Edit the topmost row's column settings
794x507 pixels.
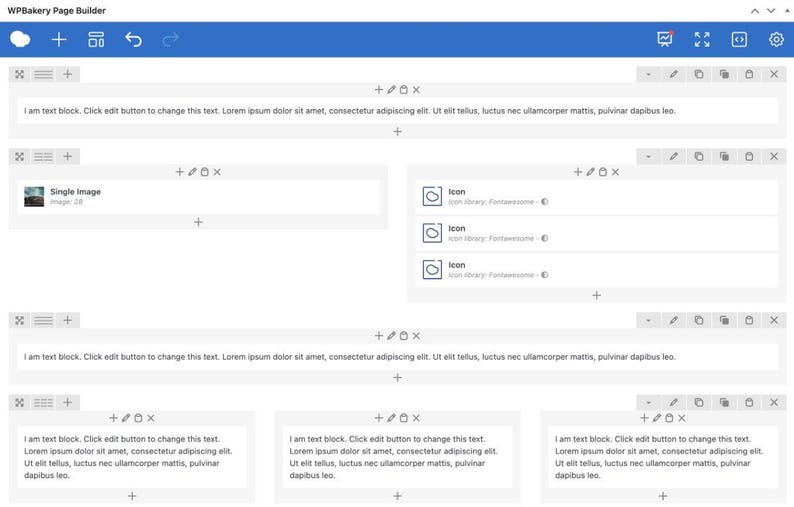tap(391, 90)
